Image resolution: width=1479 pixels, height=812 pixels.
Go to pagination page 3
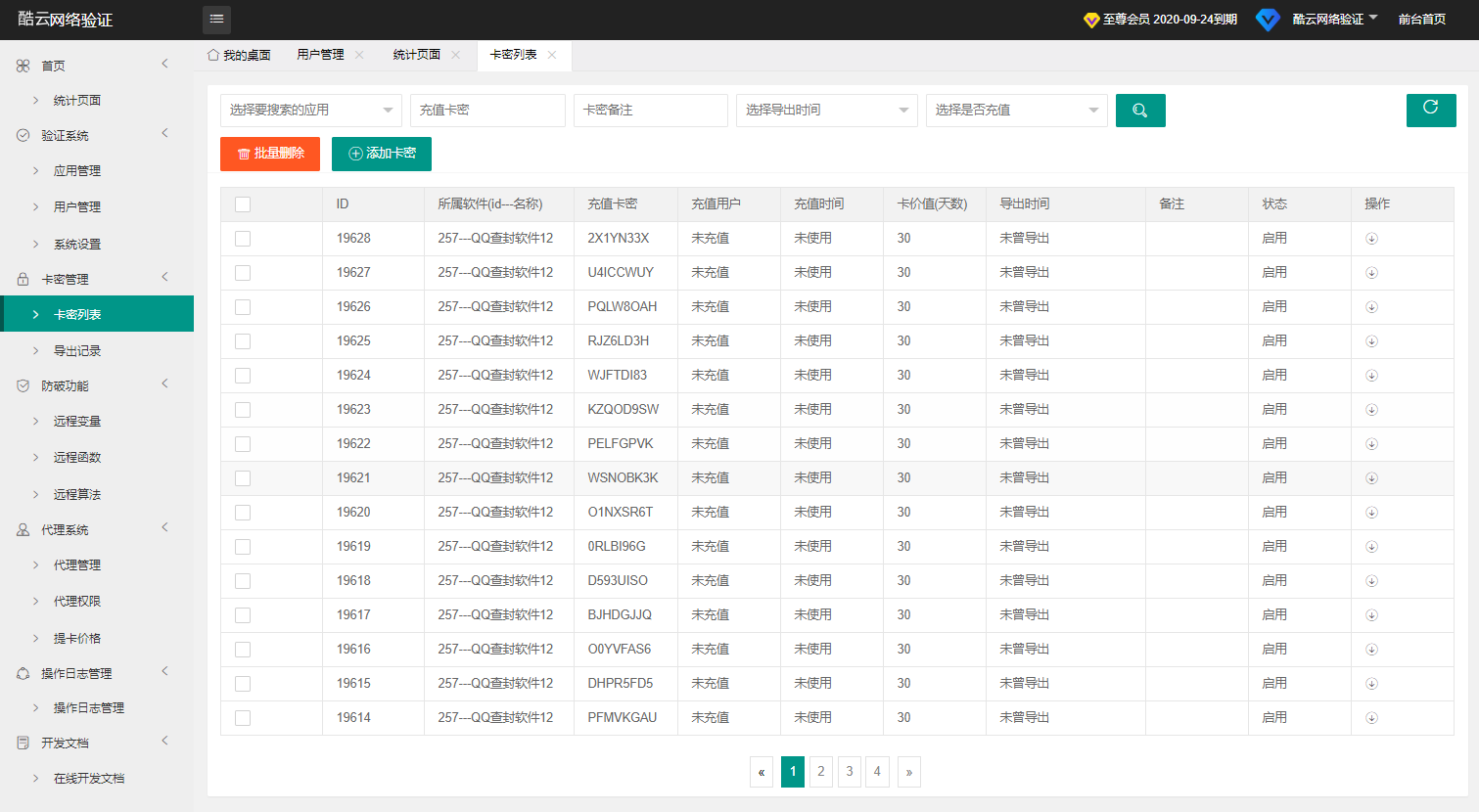pyautogui.click(x=849, y=772)
